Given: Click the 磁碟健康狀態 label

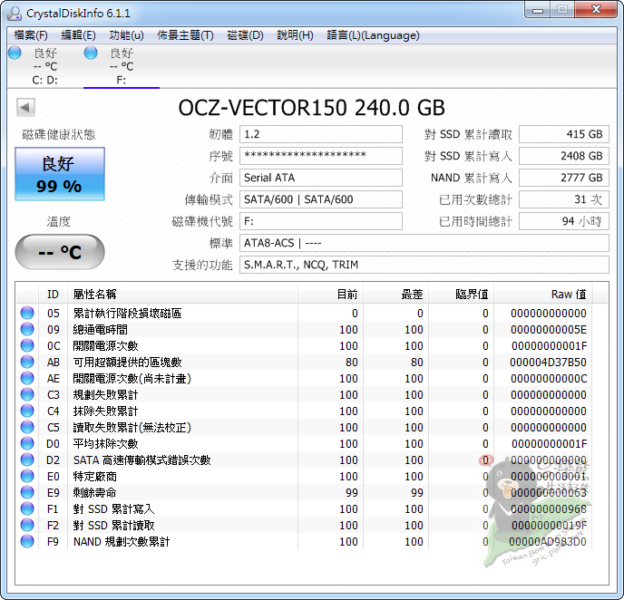Looking at the screenshot, I should point(58,134).
